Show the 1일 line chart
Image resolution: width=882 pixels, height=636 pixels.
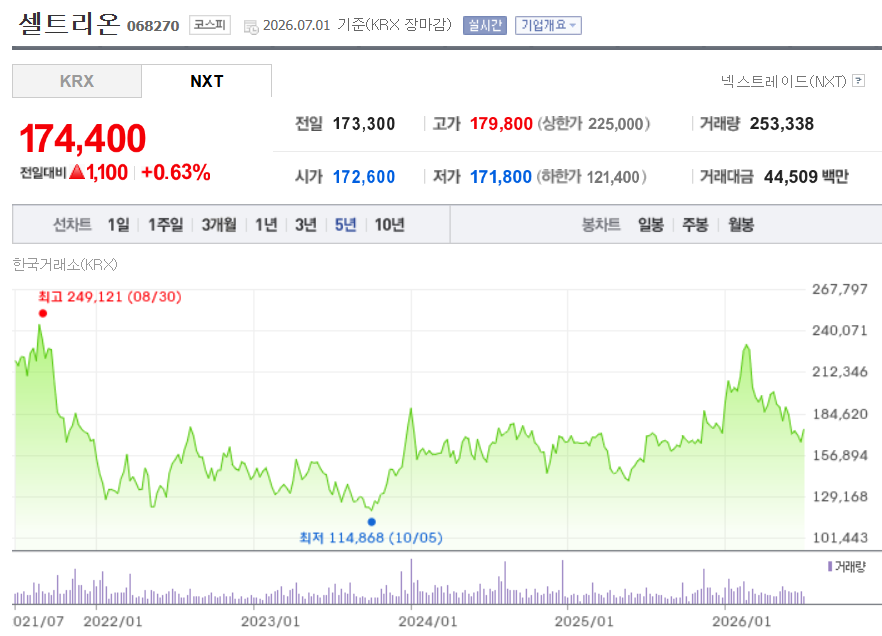(x=118, y=225)
